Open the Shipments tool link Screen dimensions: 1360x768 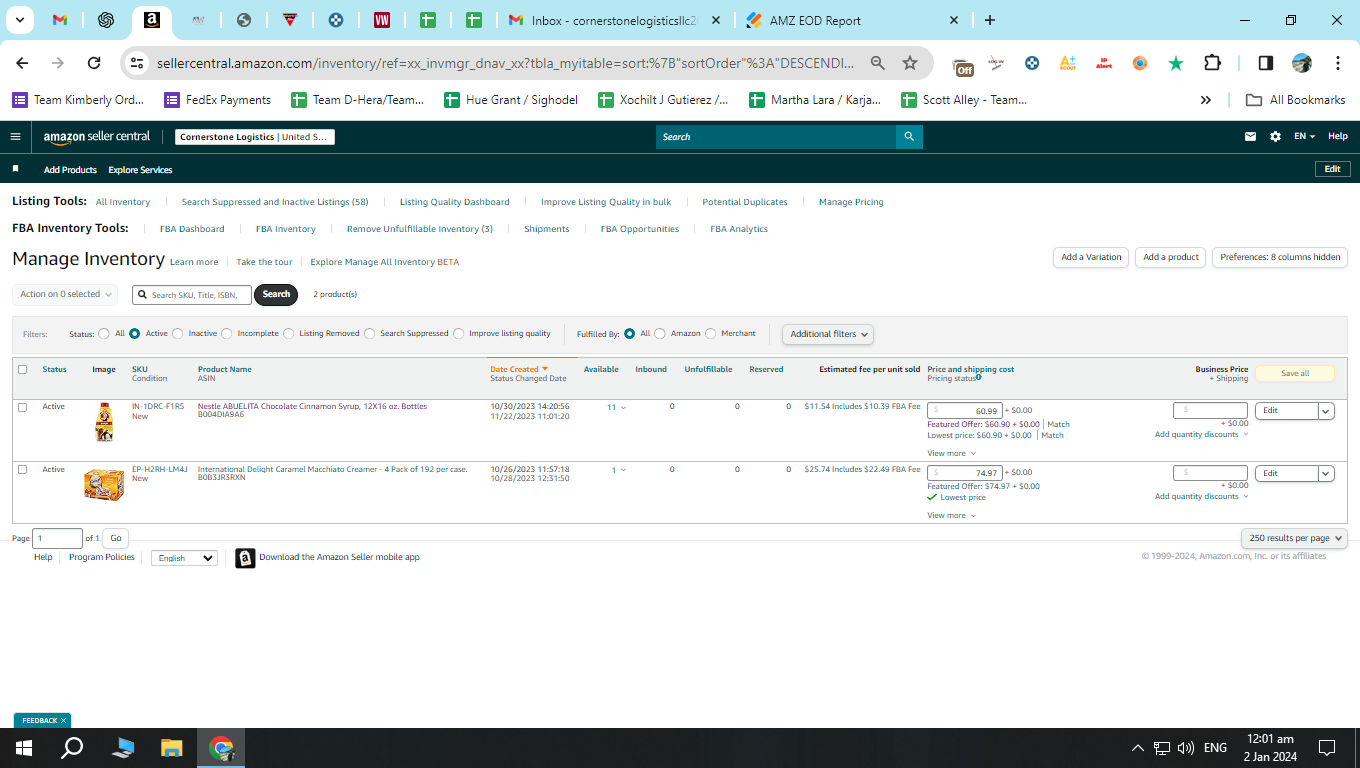(x=547, y=229)
